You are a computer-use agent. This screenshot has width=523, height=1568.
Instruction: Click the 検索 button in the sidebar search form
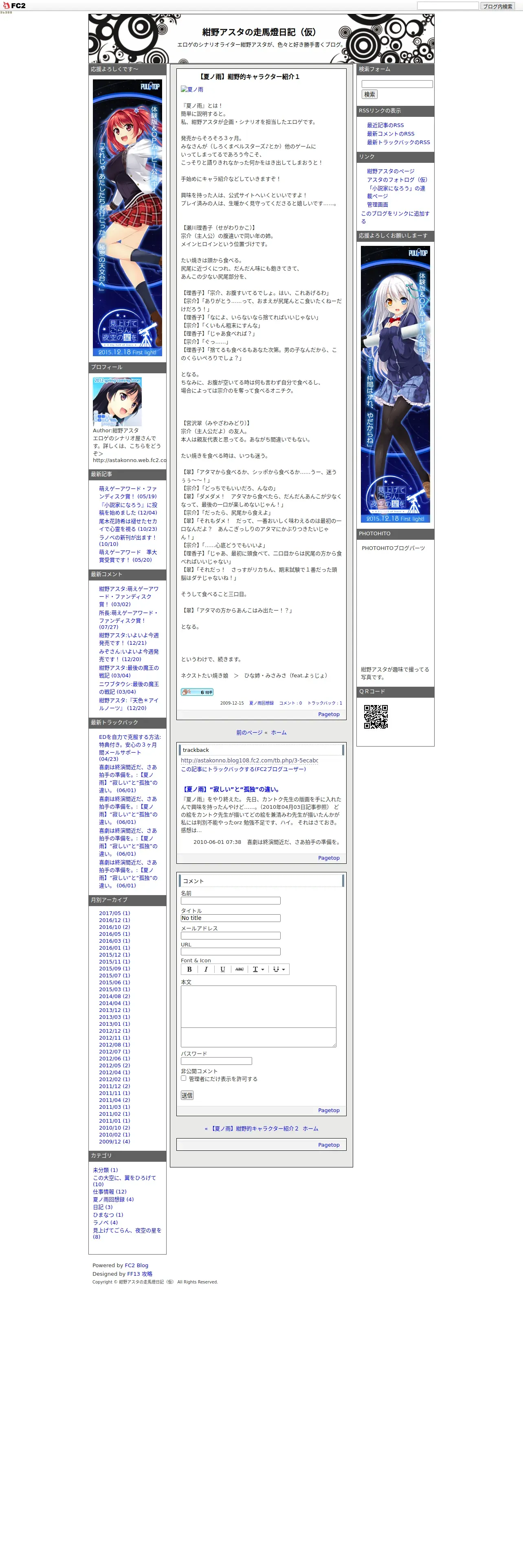point(369,94)
